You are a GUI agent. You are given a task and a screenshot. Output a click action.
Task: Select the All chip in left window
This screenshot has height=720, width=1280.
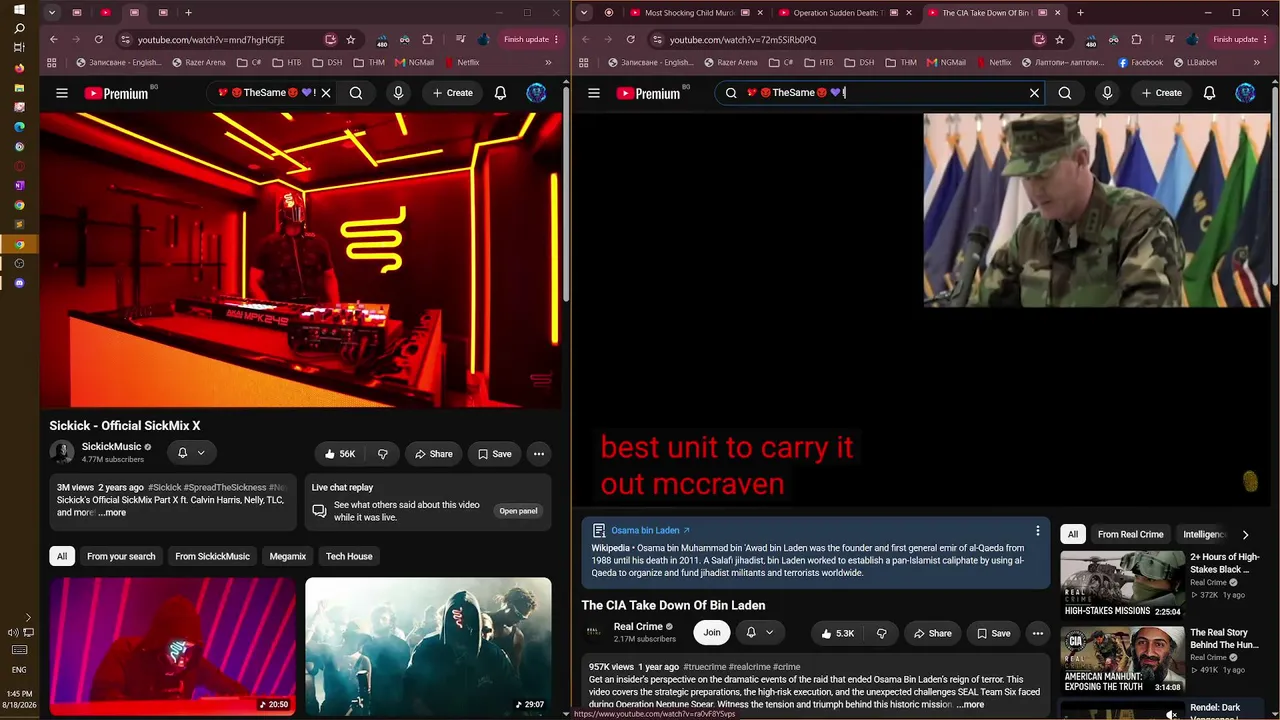[x=62, y=556]
